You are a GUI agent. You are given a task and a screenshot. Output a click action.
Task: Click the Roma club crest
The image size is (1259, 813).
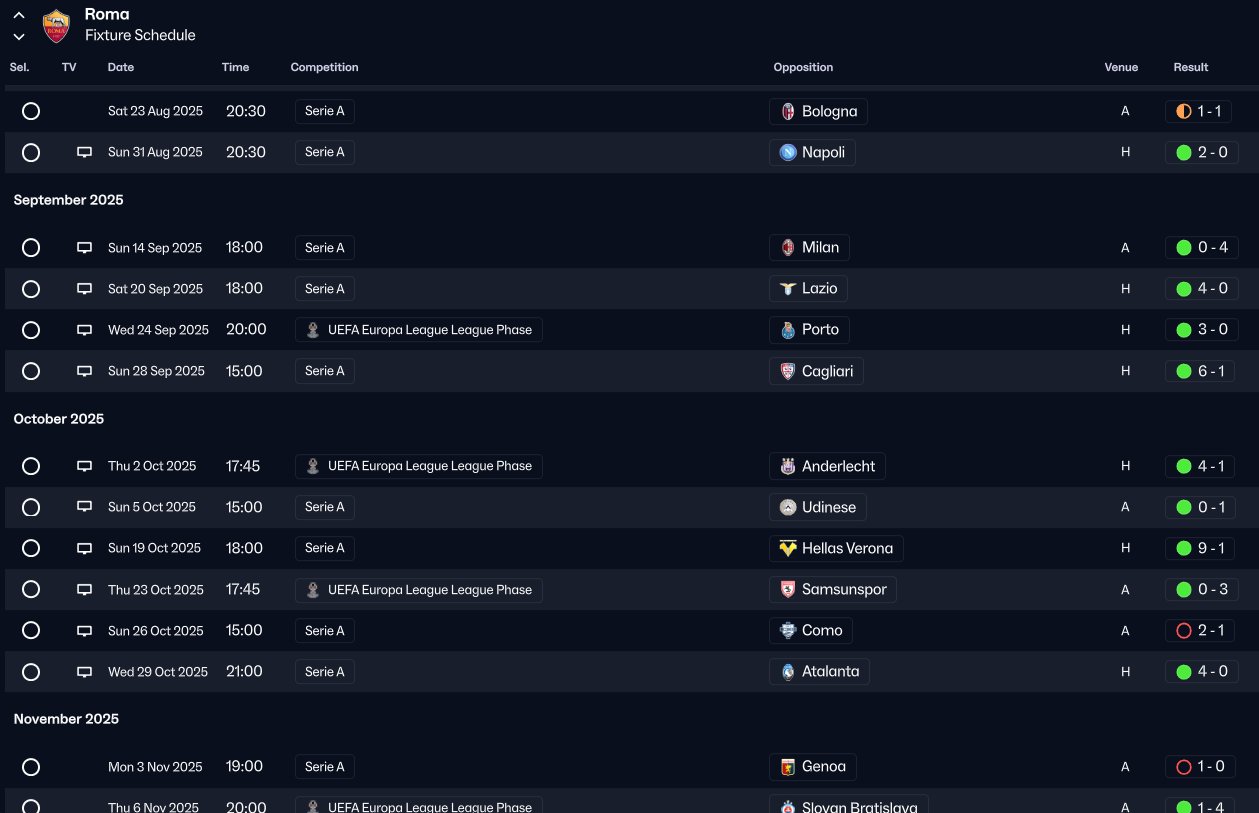pos(56,26)
